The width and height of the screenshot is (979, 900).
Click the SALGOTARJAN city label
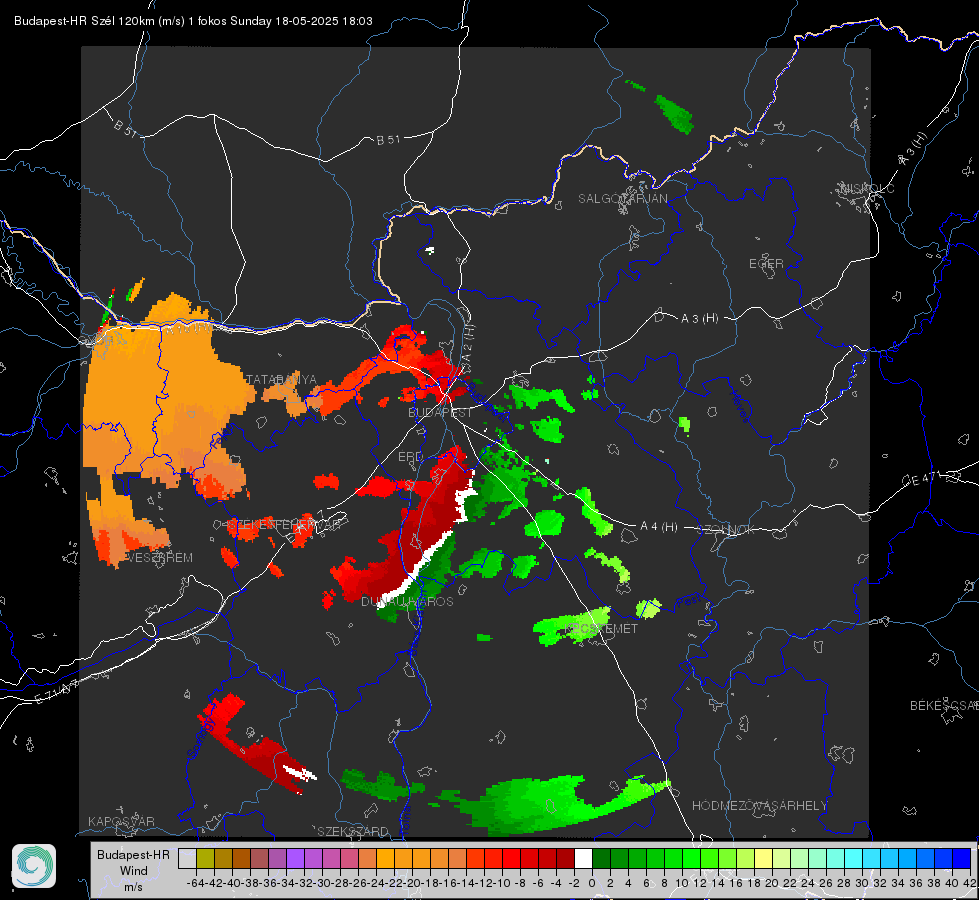pos(622,199)
